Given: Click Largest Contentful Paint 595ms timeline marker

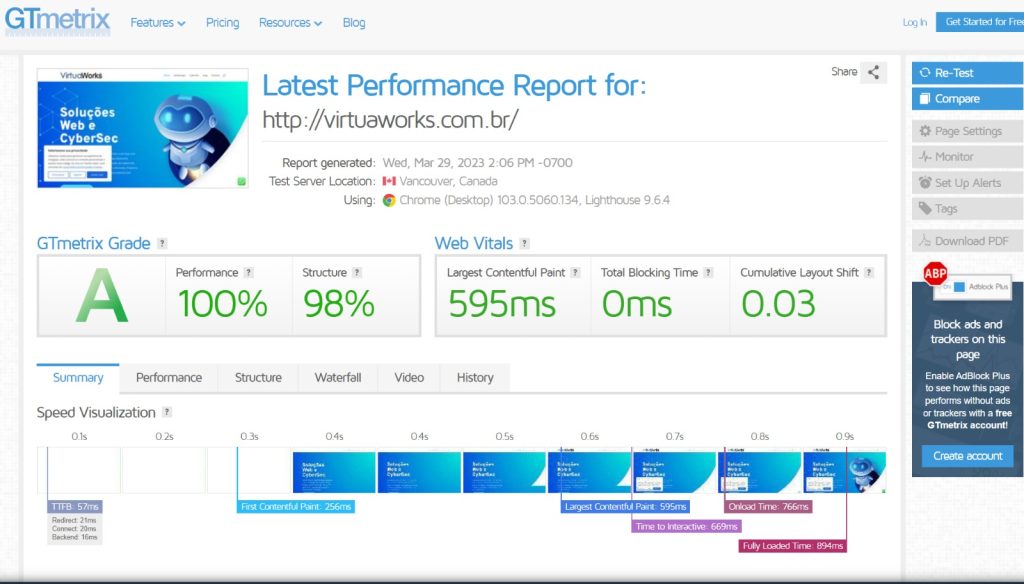Looking at the screenshot, I should coord(626,506).
